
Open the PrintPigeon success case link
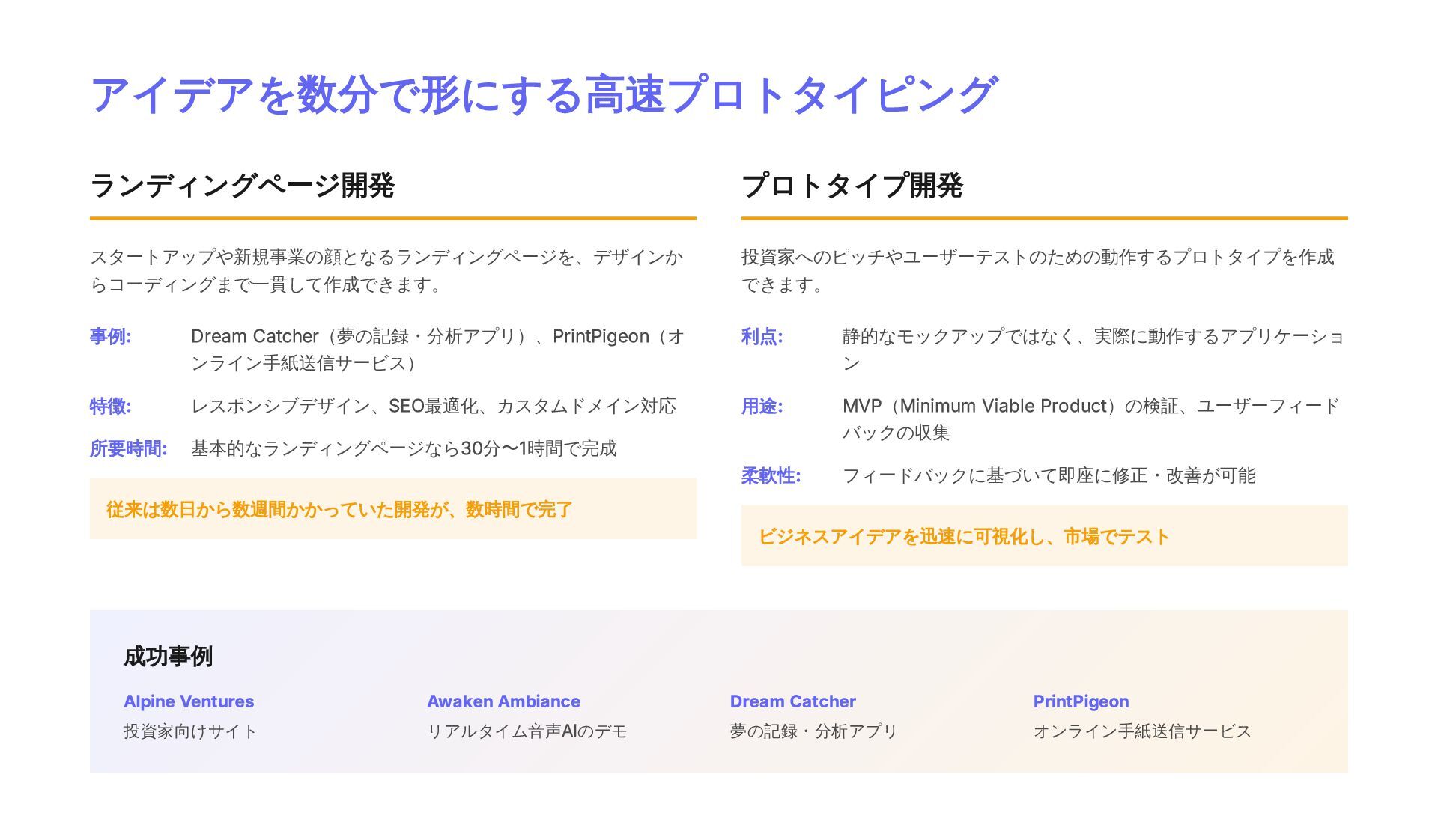click(1081, 701)
